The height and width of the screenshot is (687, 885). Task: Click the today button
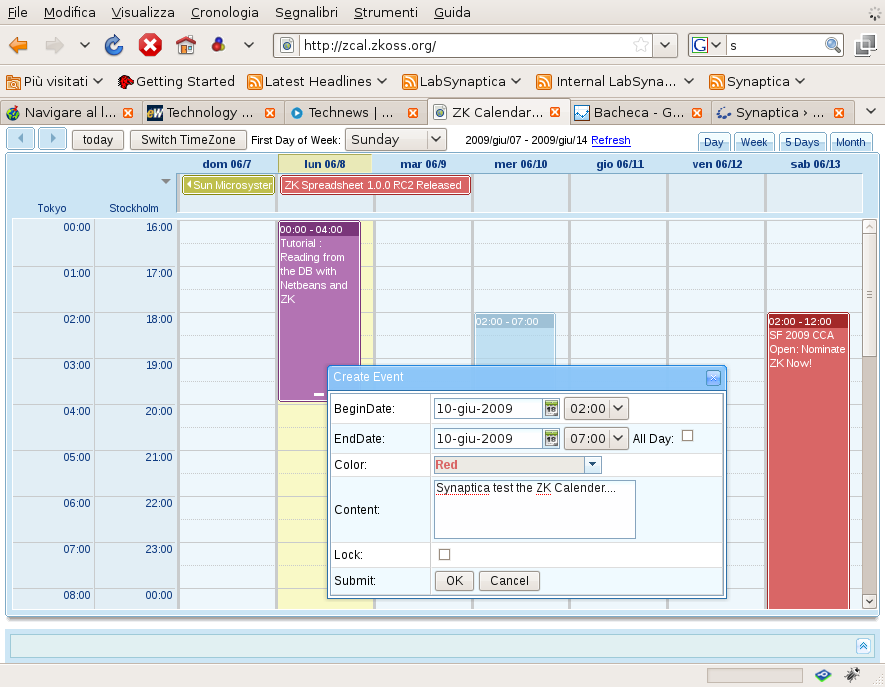coord(98,139)
